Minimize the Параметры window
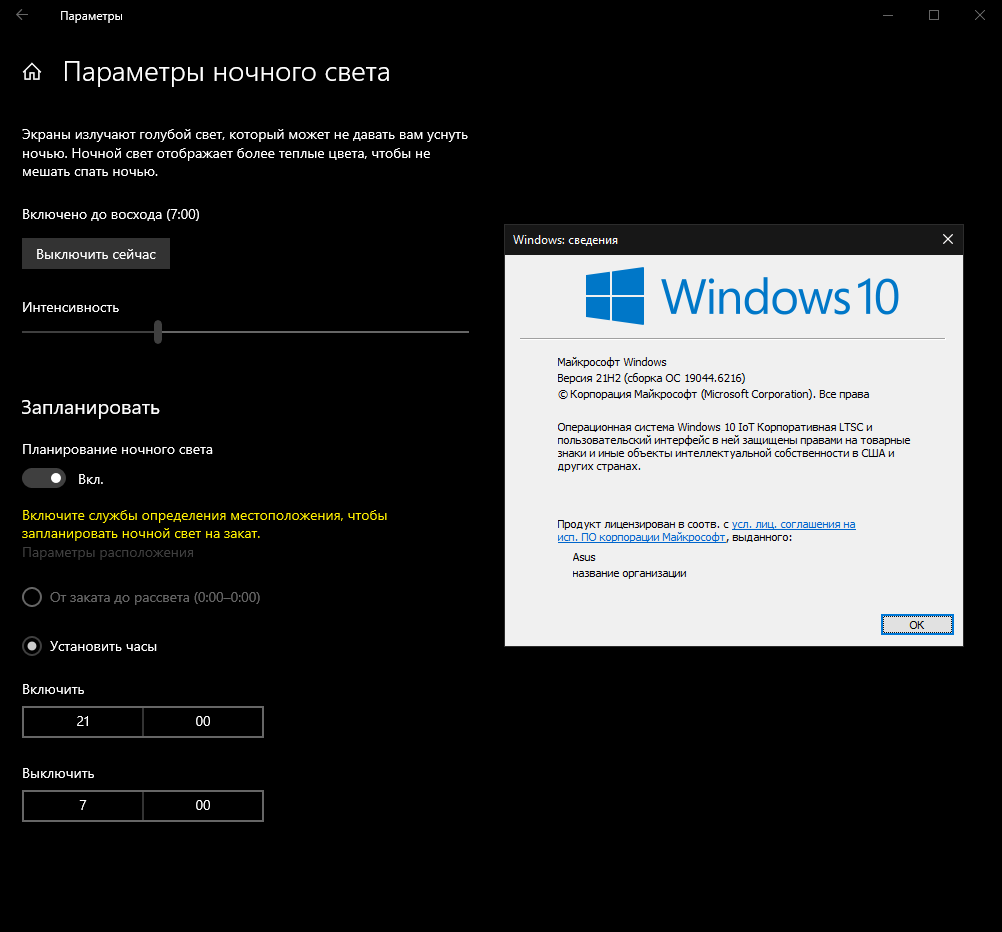The height and width of the screenshot is (932, 1002). click(888, 15)
